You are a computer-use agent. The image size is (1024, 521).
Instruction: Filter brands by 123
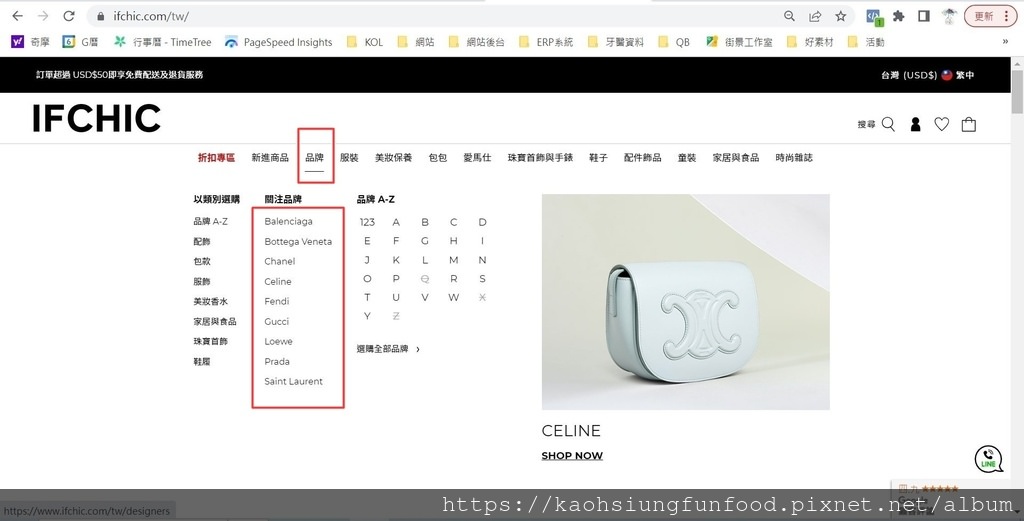coord(367,222)
